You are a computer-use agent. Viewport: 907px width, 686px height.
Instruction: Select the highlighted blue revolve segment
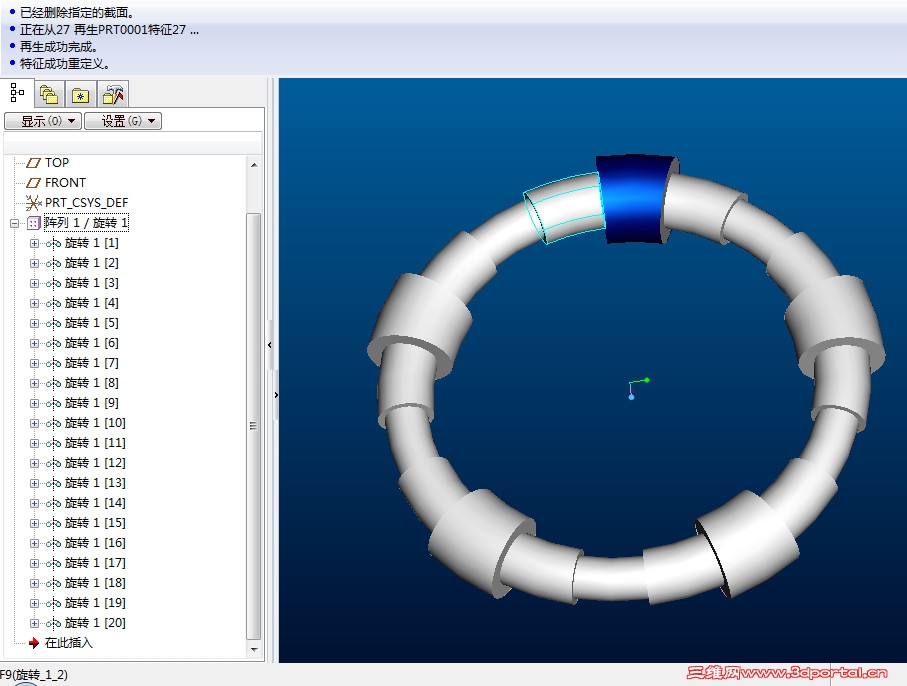(635, 198)
